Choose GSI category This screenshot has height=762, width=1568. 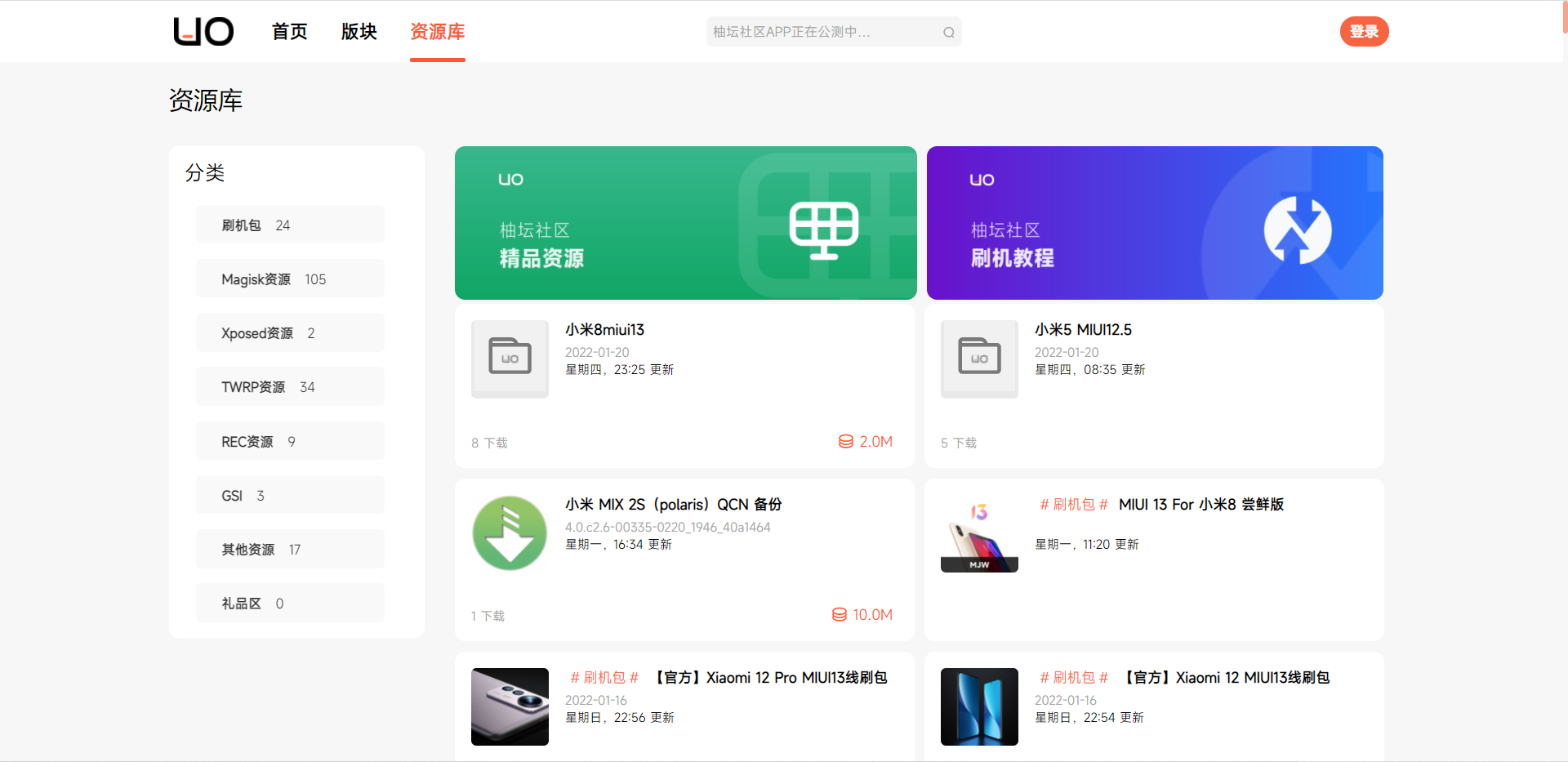point(290,495)
